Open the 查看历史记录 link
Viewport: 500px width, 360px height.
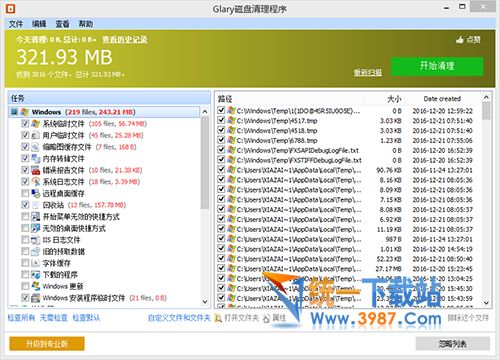point(125,40)
